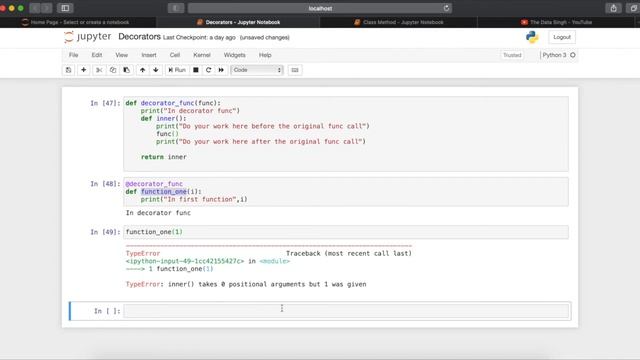The height and width of the screenshot is (360, 640).
Task: Open cell type dropdown showing Code
Action: tap(257, 70)
